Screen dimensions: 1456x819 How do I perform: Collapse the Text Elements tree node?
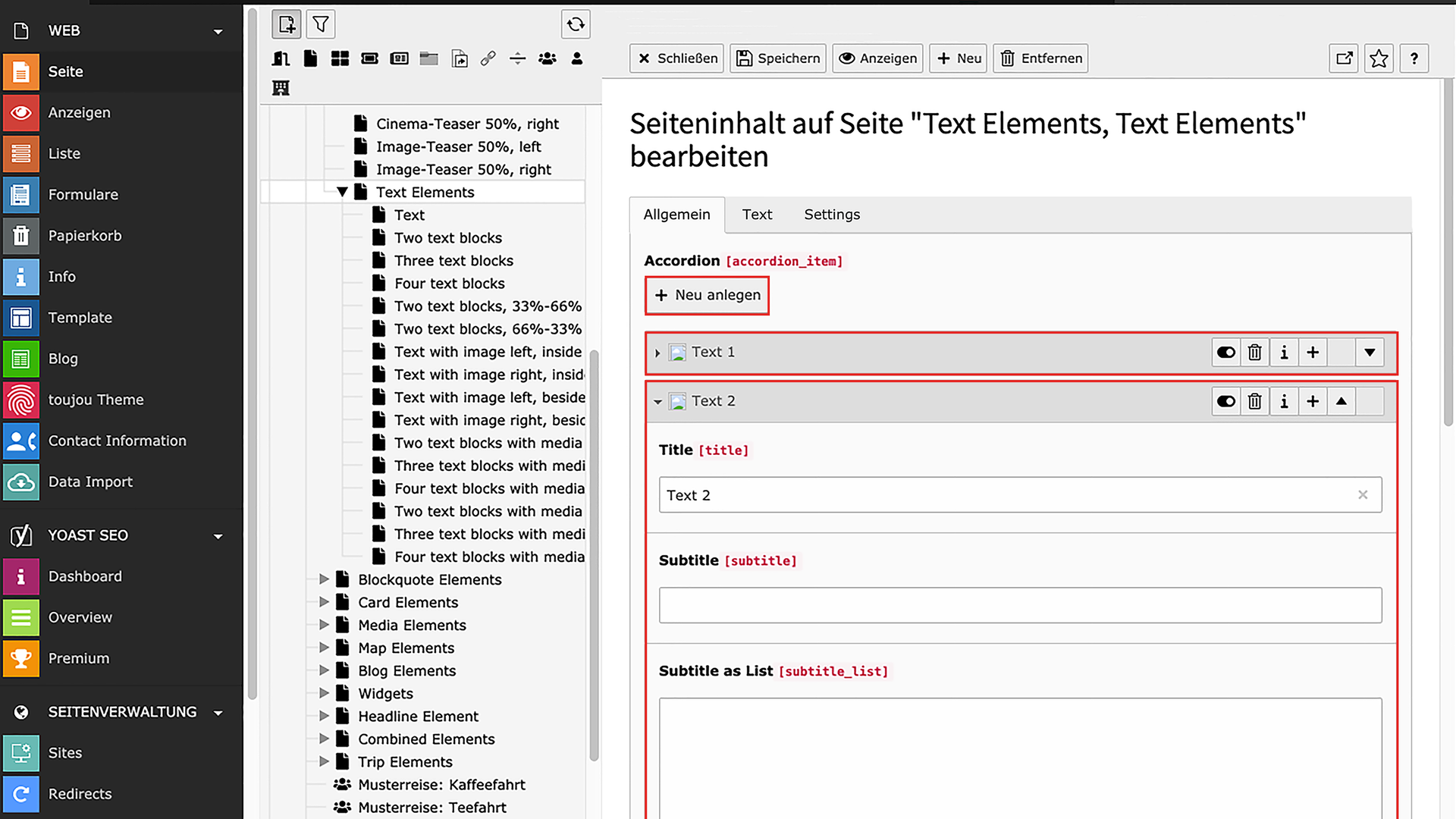pos(342,193)
